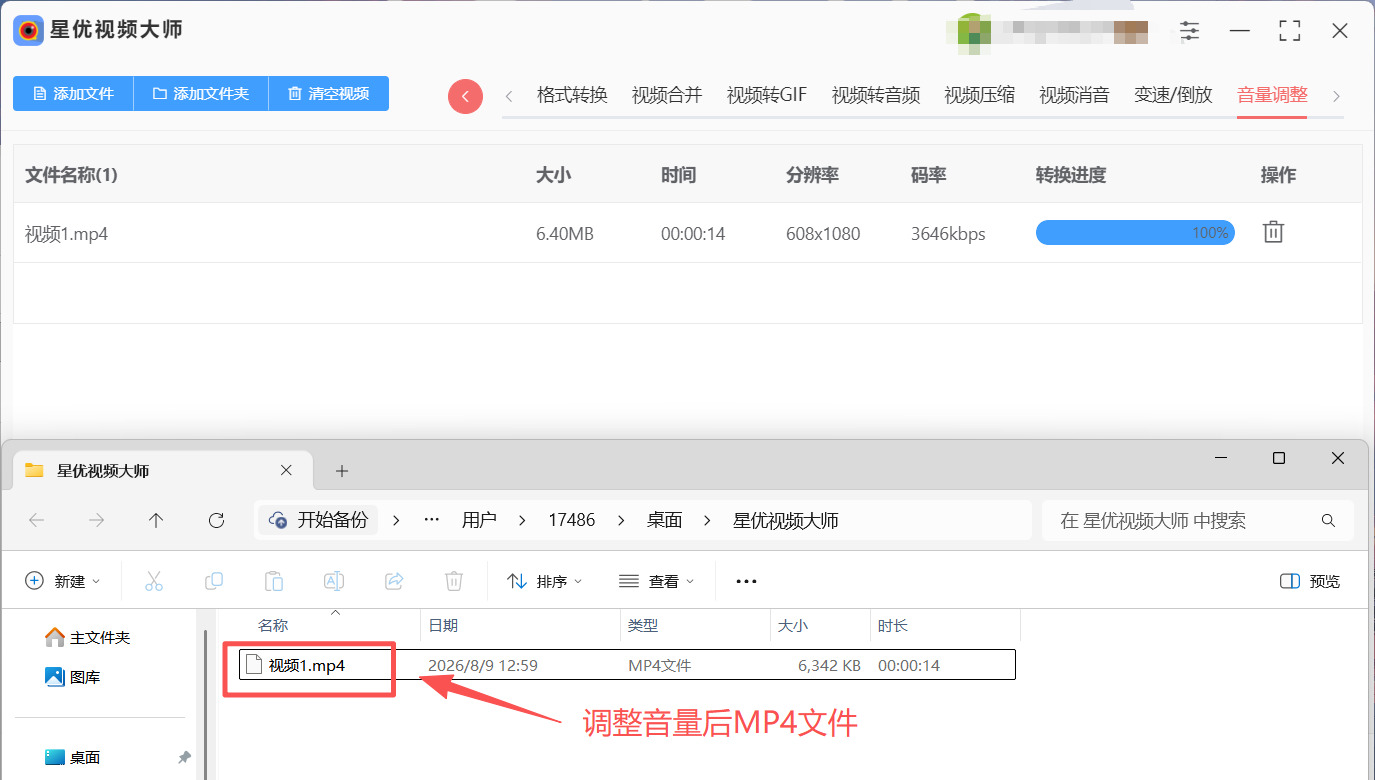1375x780 pixels.
Task: Click 17486 in the address breadcrumb
Action: click(572, 521)
